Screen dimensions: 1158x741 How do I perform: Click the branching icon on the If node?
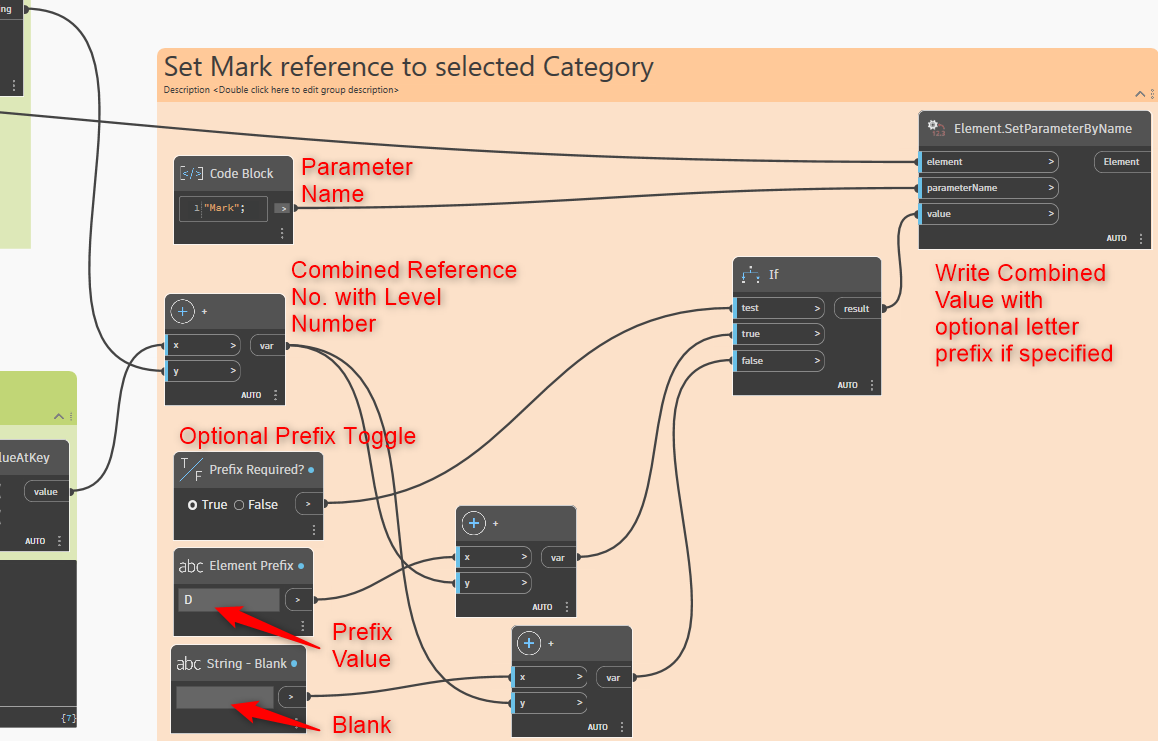click(751, 276)
